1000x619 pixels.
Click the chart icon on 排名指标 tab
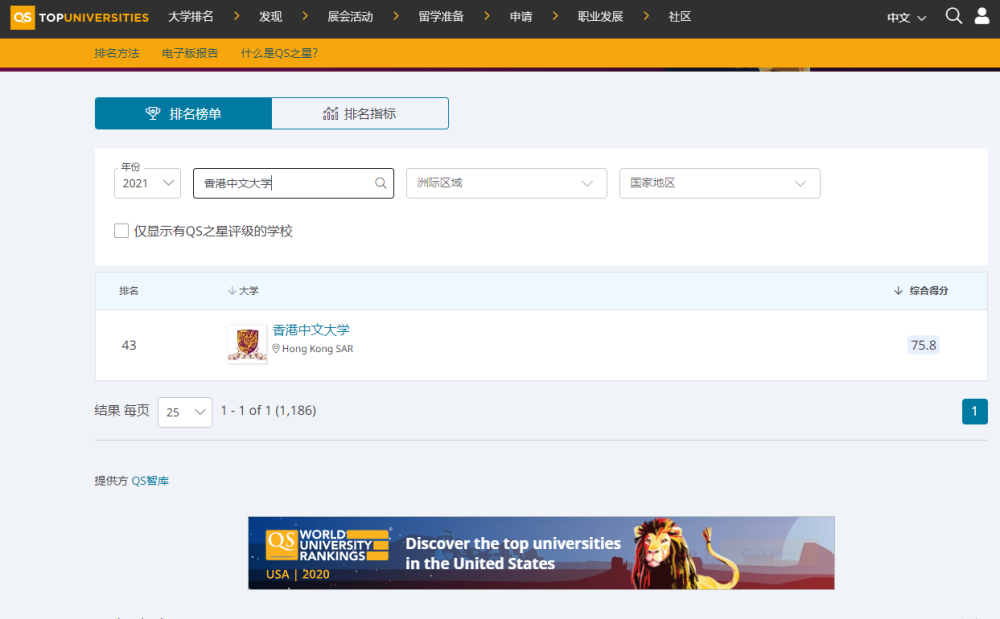click(330, 113)
